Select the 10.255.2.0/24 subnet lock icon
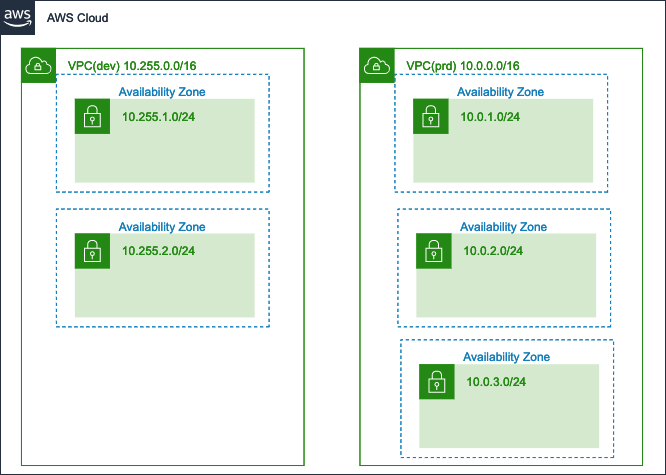The image size is (666, 475). coord(92,250)
